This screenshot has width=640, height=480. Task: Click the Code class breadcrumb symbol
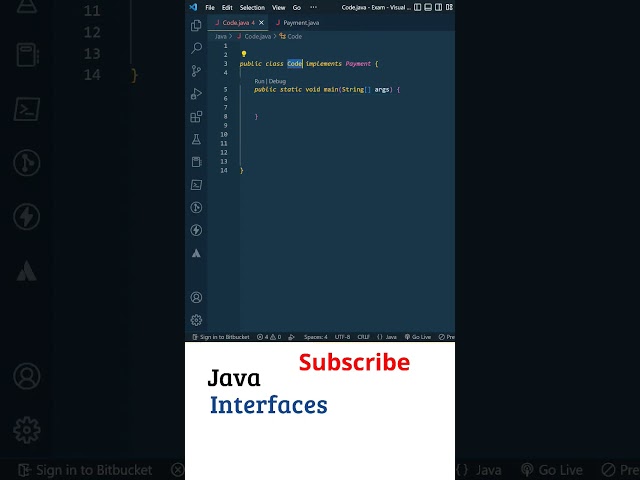(x=294, y=36)
